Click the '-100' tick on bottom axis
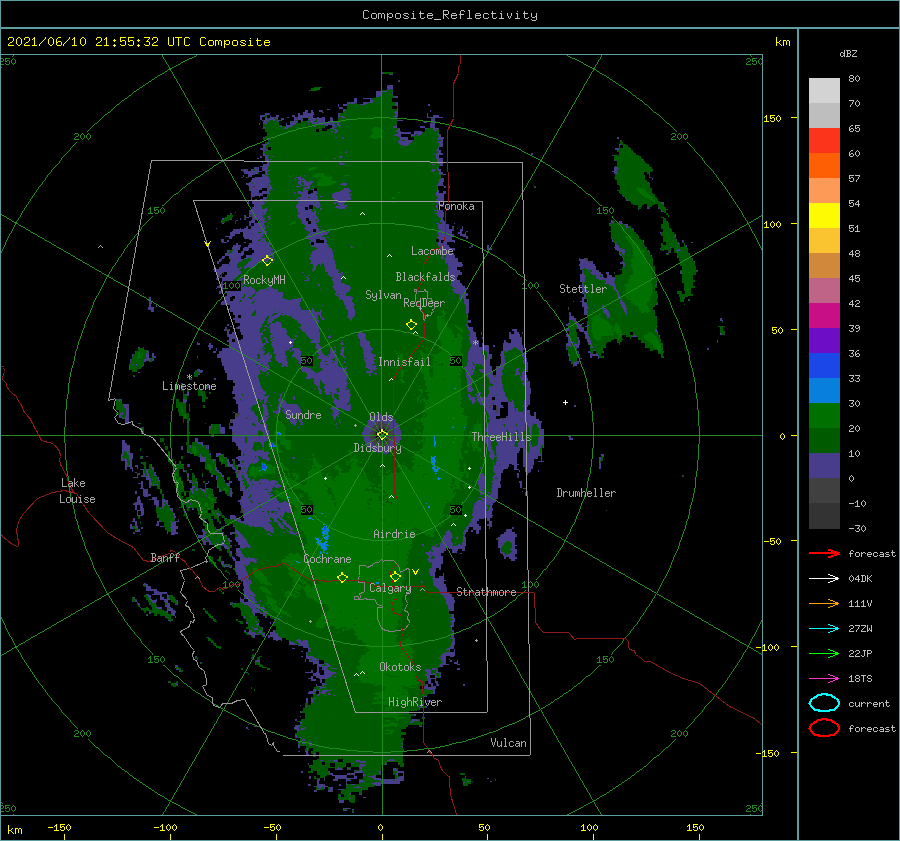Viewport: 900px width, 841px height. click(x=165, y=827)
